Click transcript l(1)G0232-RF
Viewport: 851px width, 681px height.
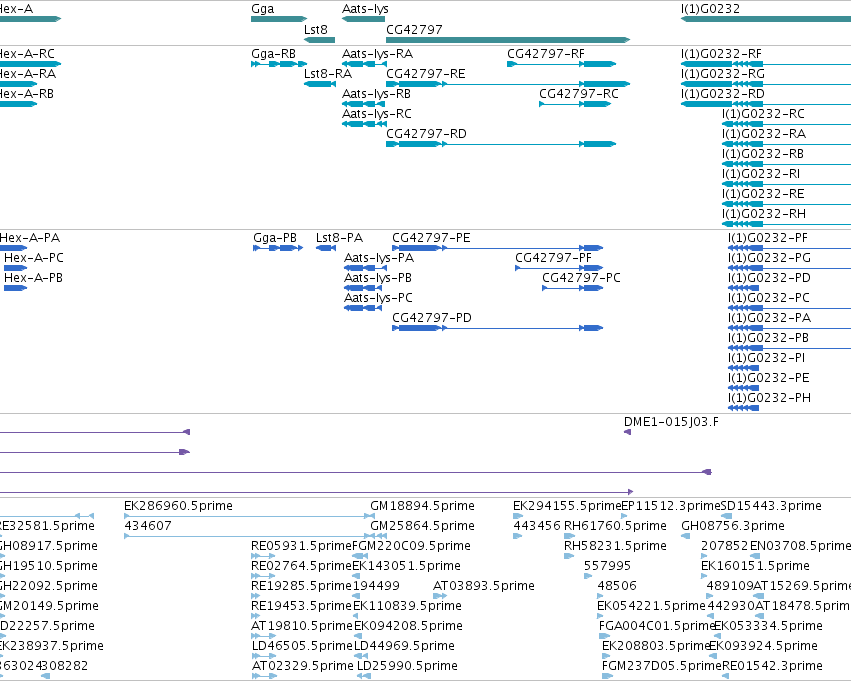click(x=766, y=64)
